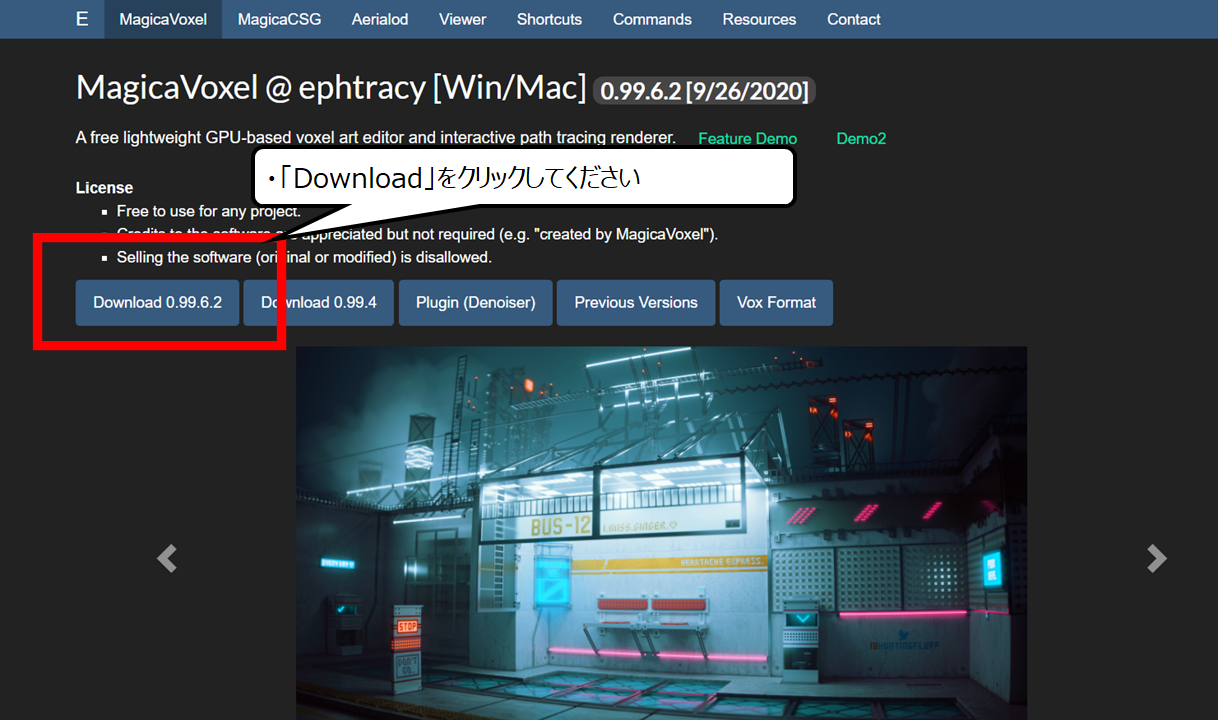Open the Contact nav item
The image size is (1218, 720).
854,19
